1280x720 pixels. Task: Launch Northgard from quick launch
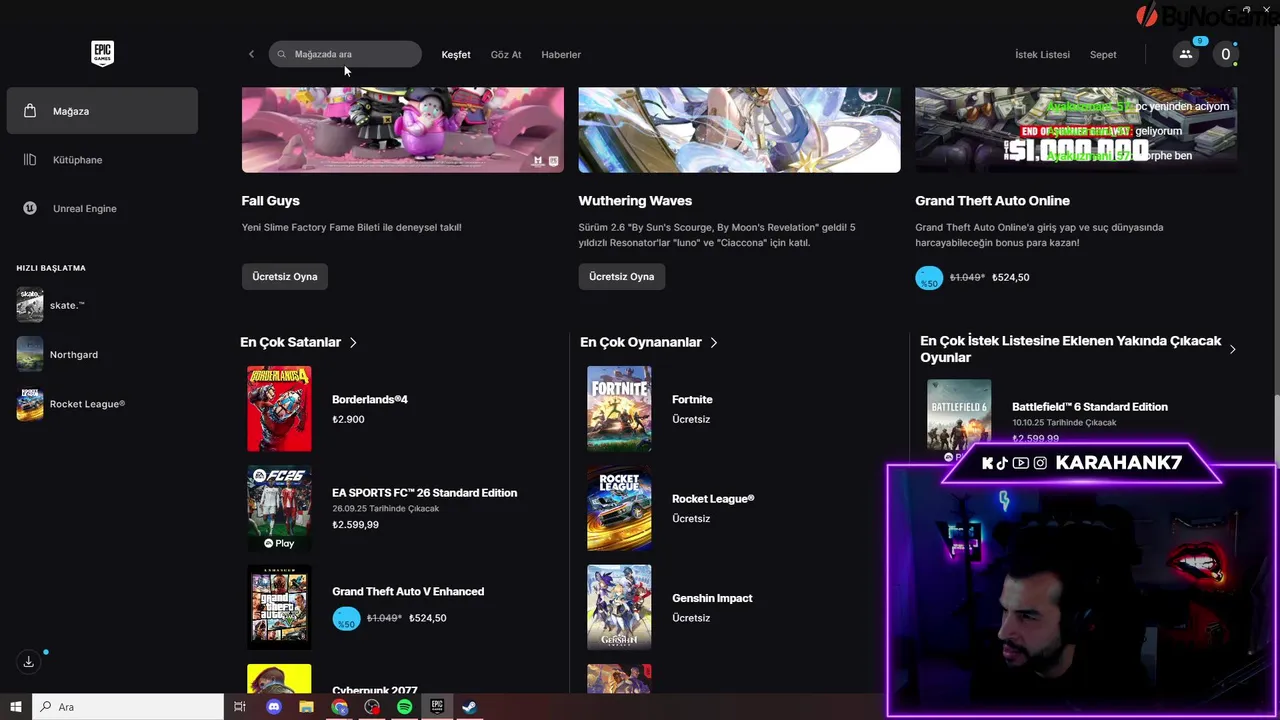tap(102, 354)
